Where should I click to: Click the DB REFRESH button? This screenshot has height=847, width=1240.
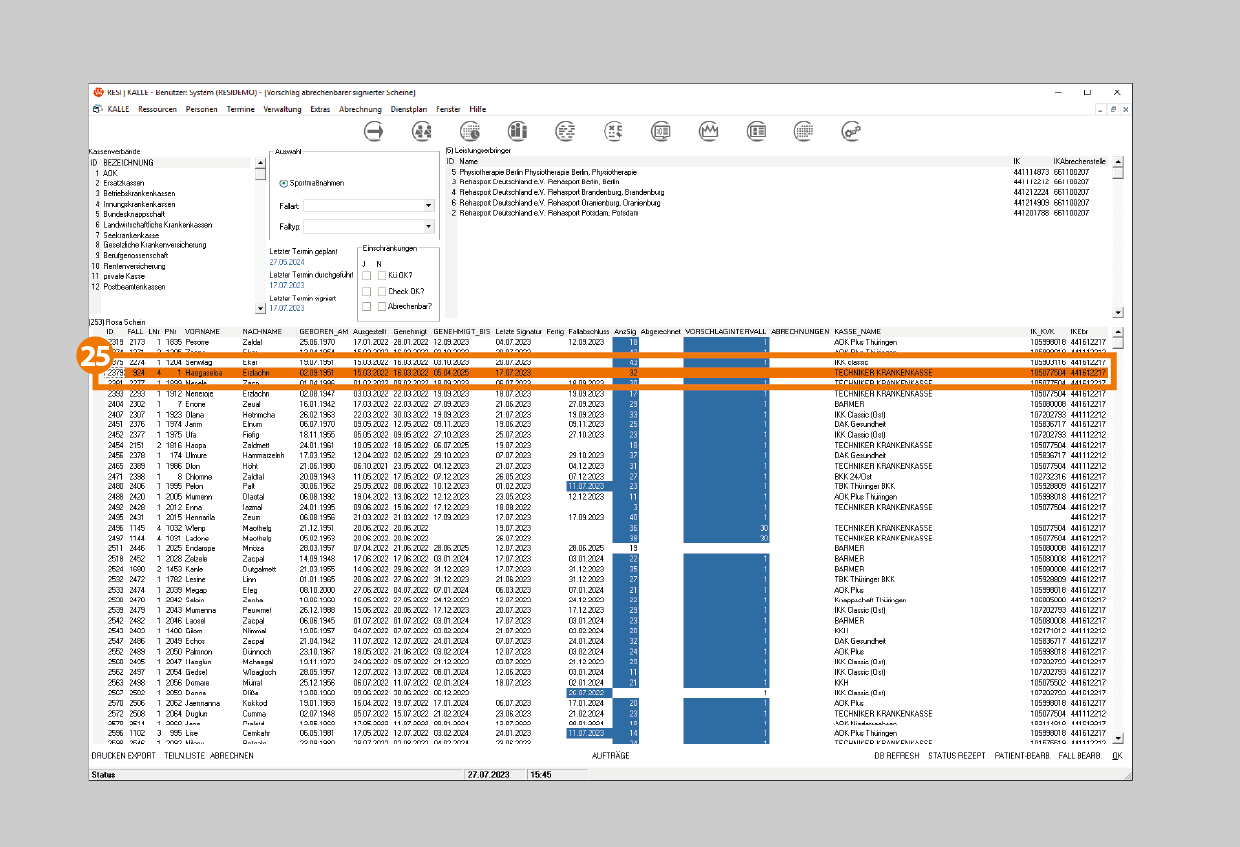(x=896, y=756)
